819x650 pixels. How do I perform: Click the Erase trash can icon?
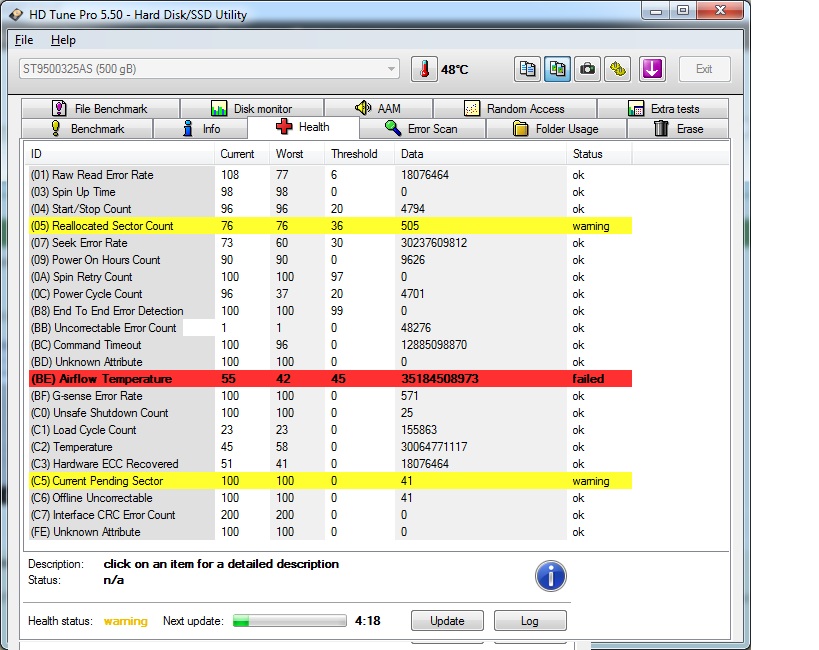661,129
